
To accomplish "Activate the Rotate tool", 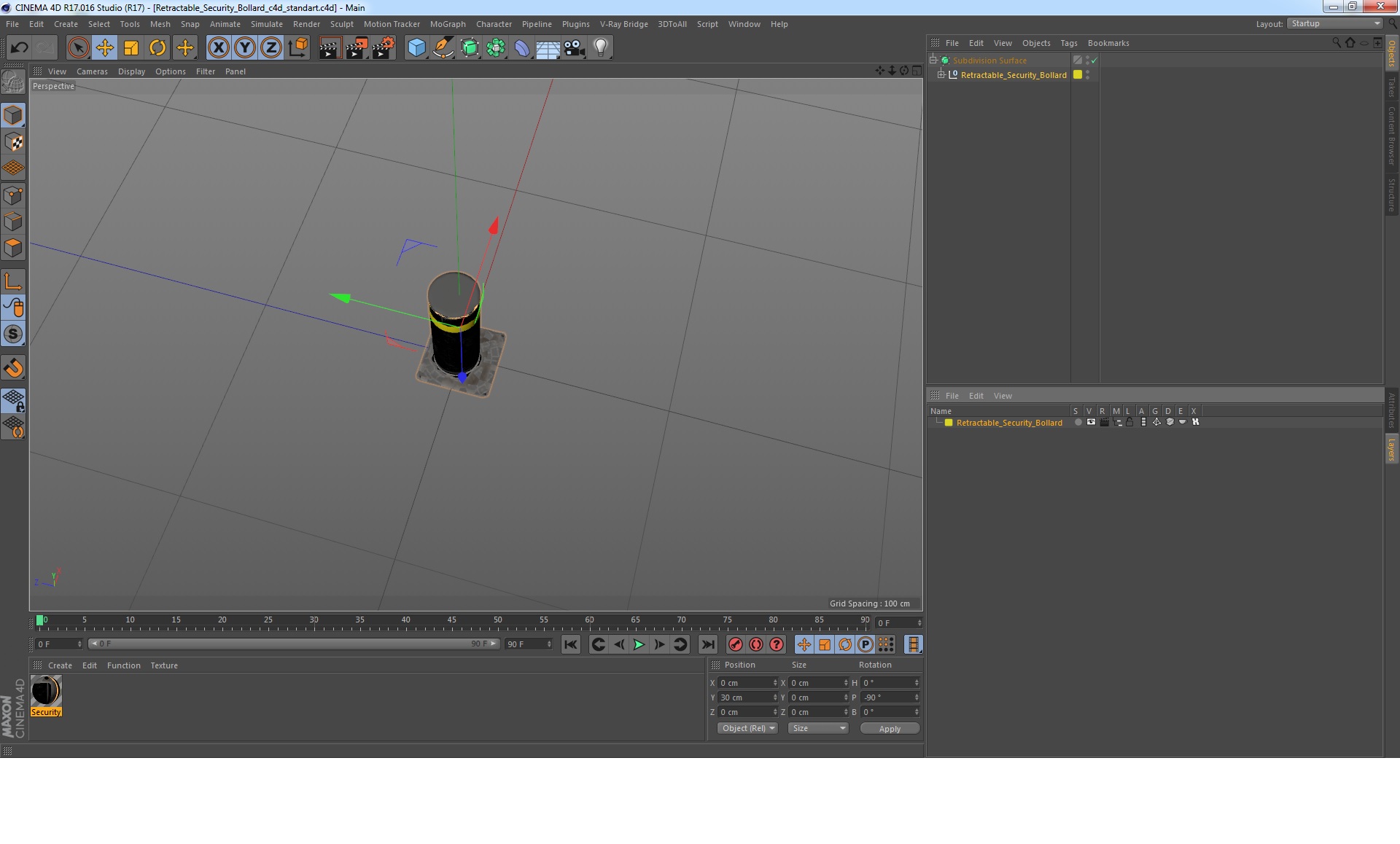I will click(x=157, y=48).
